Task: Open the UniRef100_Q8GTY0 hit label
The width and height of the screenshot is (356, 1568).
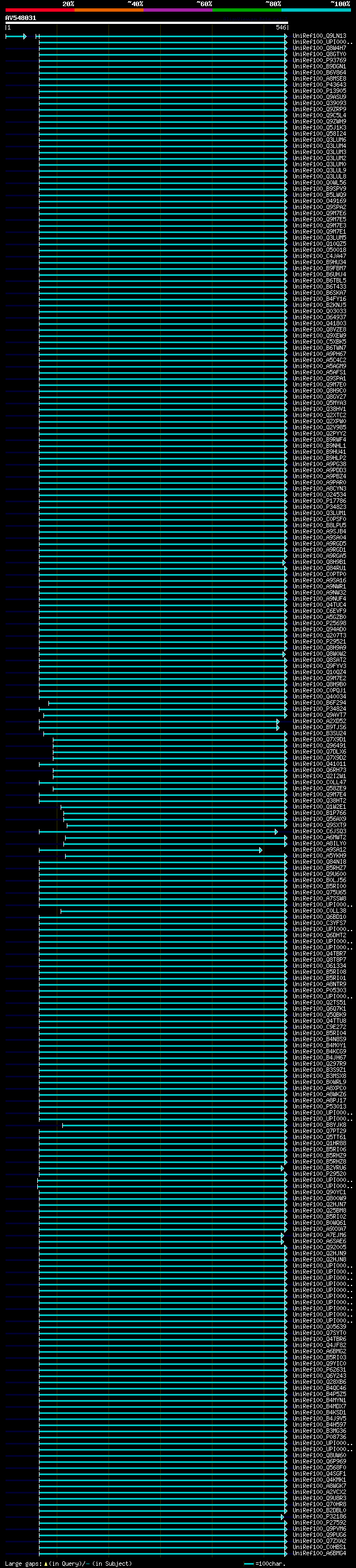Action: pyautogui.click(x=319, y=54)
